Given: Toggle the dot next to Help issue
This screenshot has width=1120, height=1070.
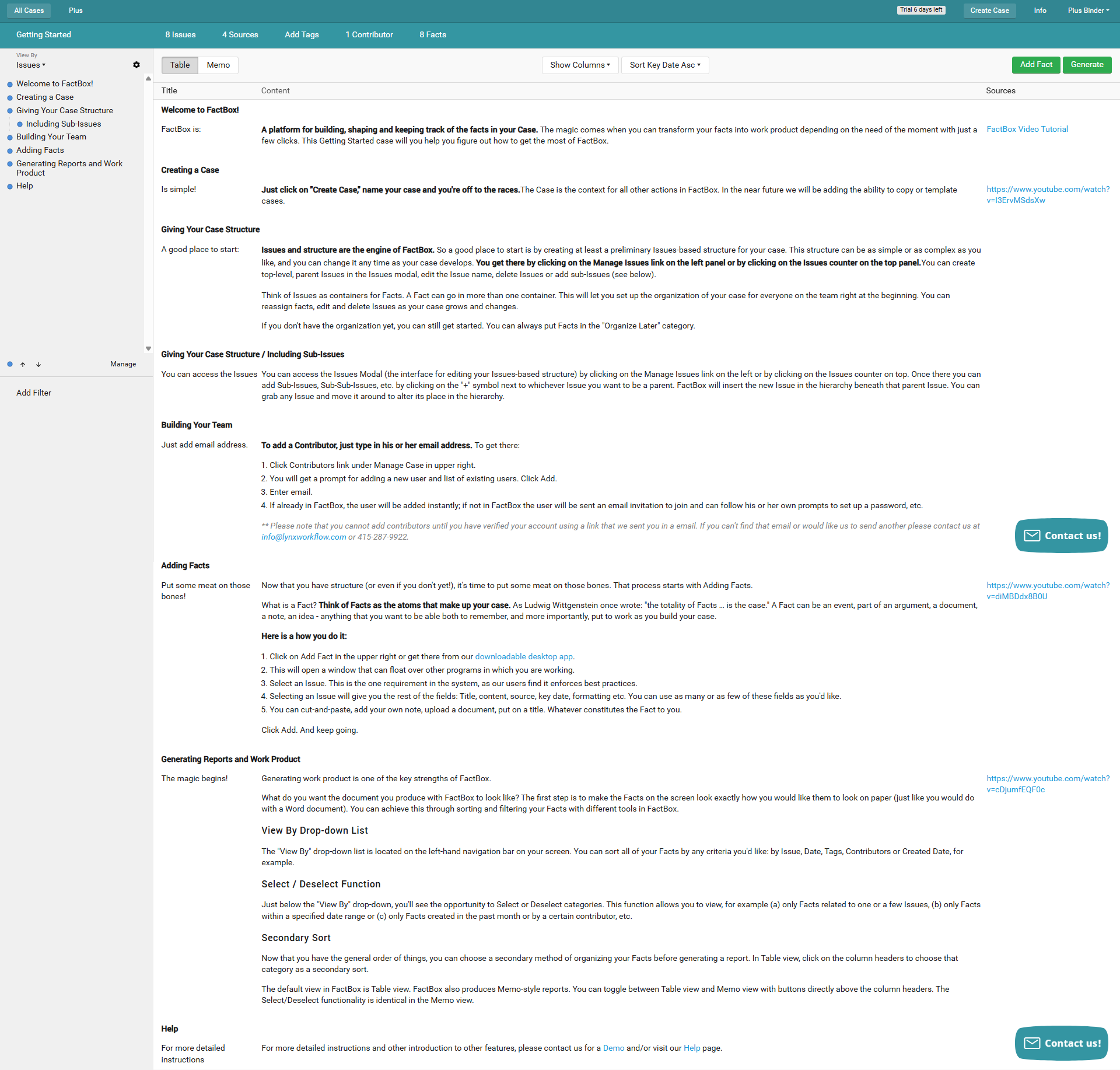Looking at the screenshot, I should 10,187.
